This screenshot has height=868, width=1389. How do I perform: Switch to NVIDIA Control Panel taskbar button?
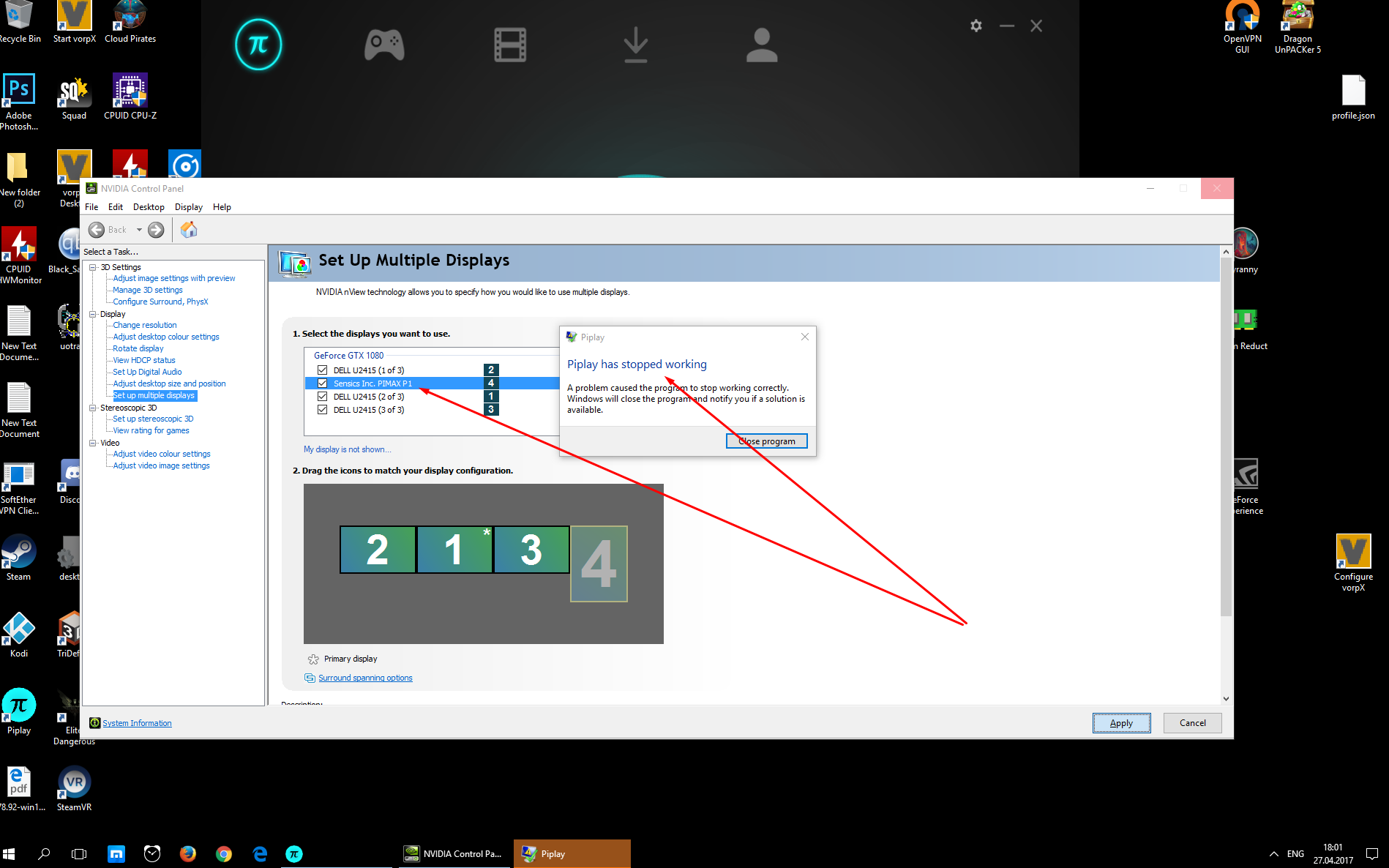(454, 853)
